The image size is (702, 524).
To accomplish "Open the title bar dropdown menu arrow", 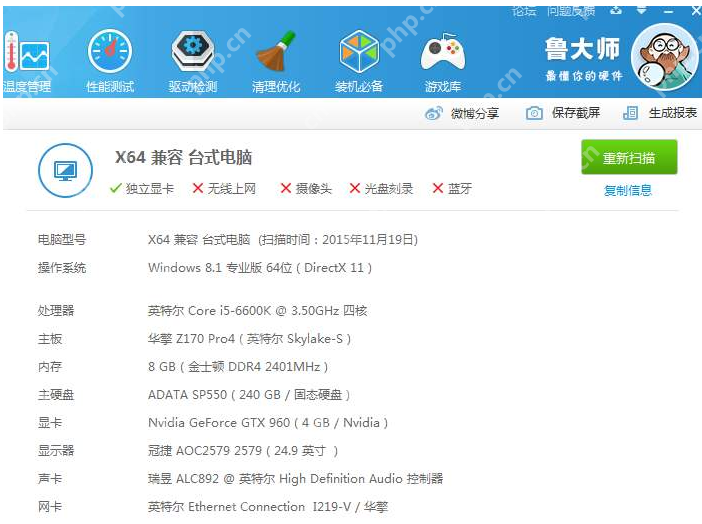I will 642,10.
